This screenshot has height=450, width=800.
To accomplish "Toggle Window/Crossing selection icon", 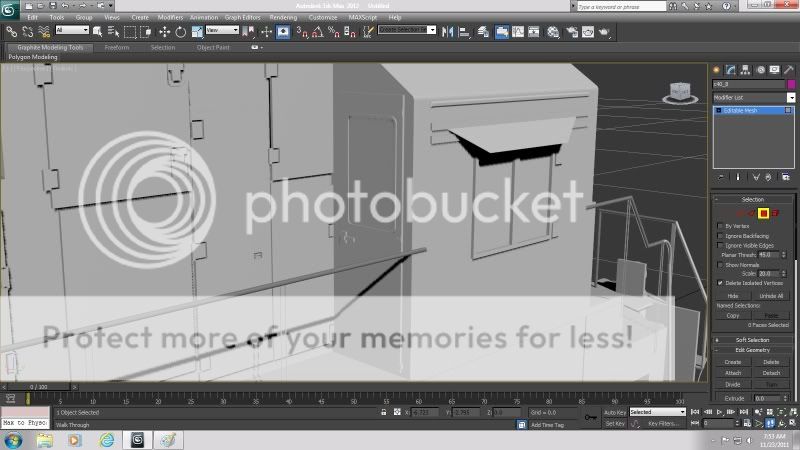I will (x=146, y=32).
